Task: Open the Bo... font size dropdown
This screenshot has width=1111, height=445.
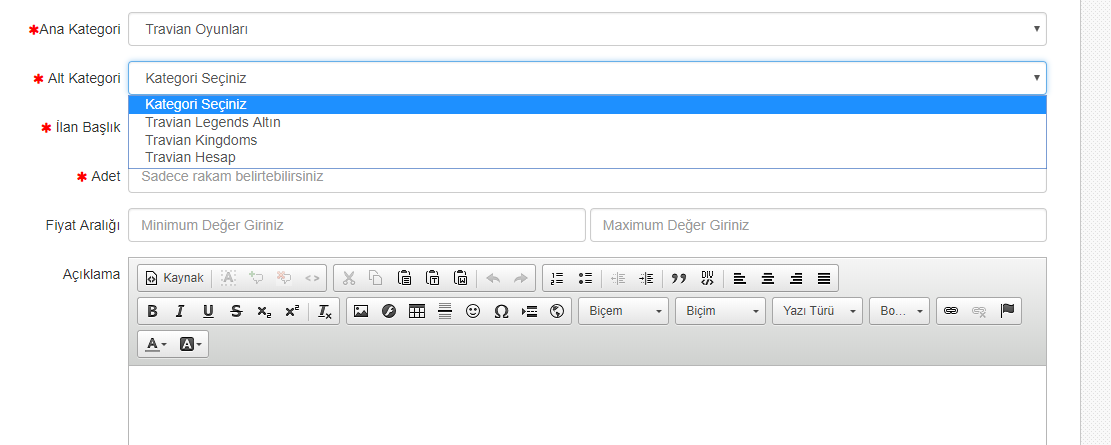Action: [900, 311]
